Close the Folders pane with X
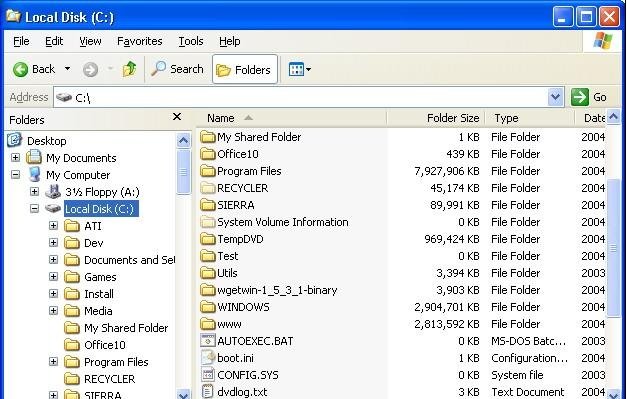 (177, 117)
